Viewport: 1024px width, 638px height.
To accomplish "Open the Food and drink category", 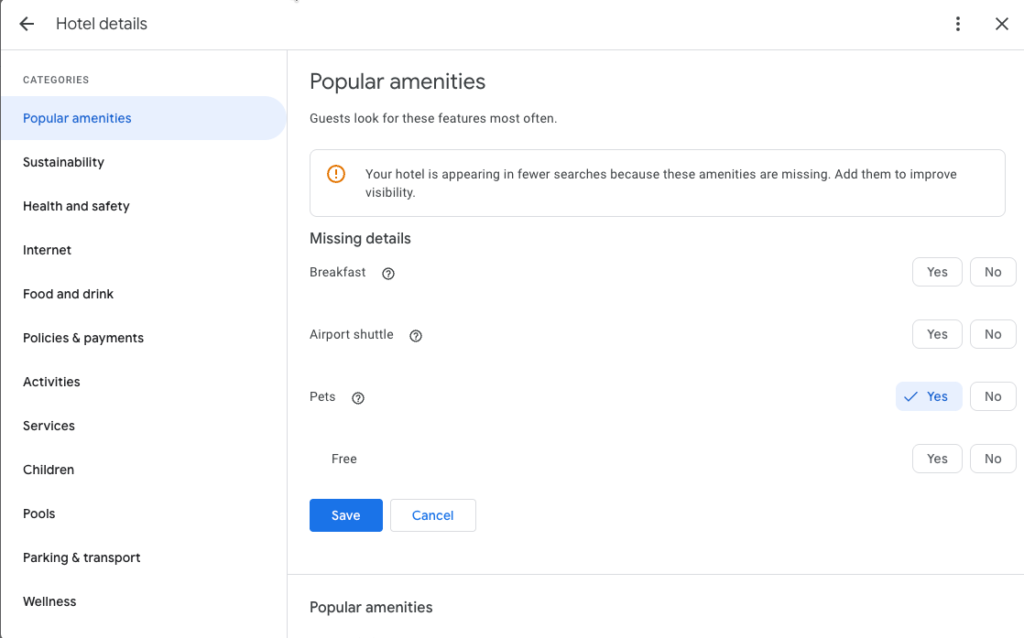I will [x=68, y=294].
